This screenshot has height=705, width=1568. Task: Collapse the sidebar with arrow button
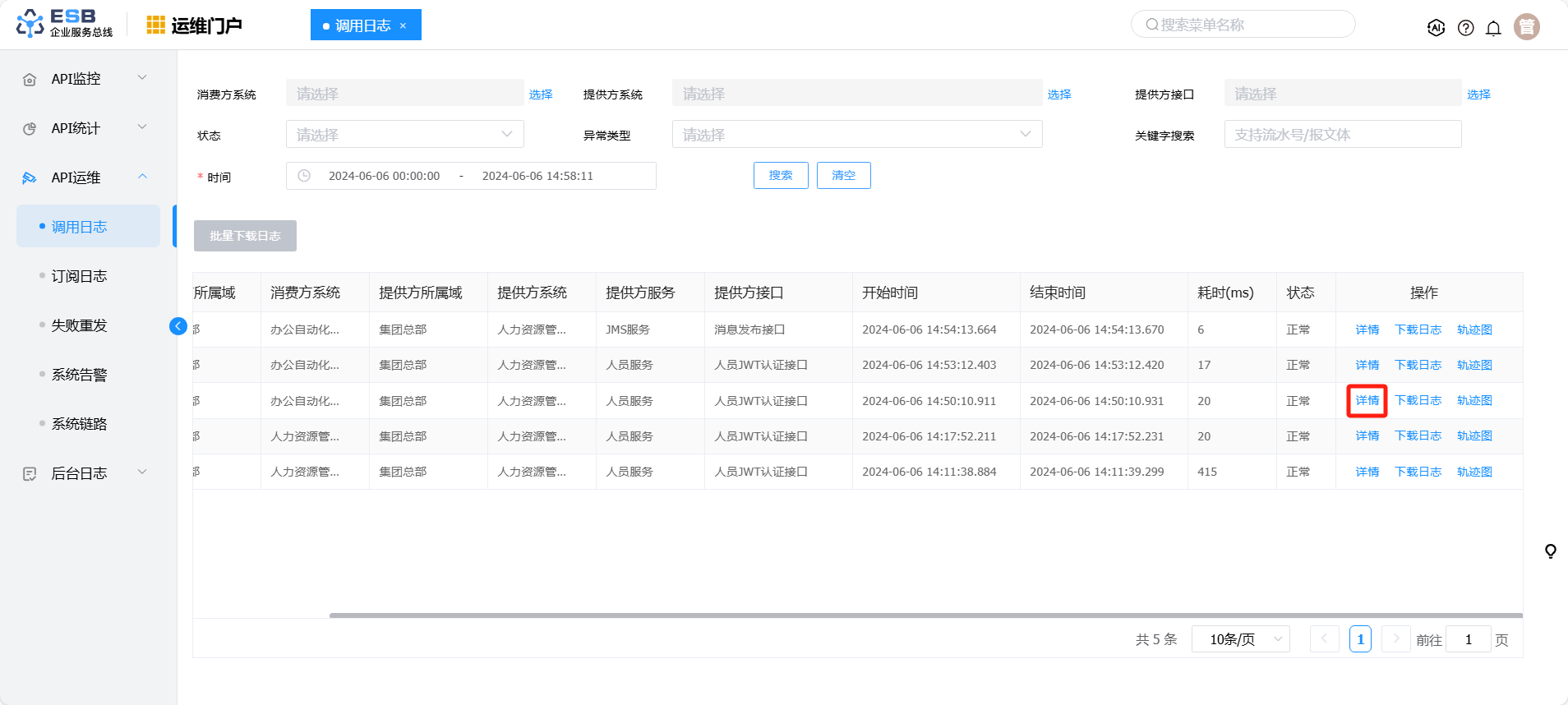click(178, 326)
